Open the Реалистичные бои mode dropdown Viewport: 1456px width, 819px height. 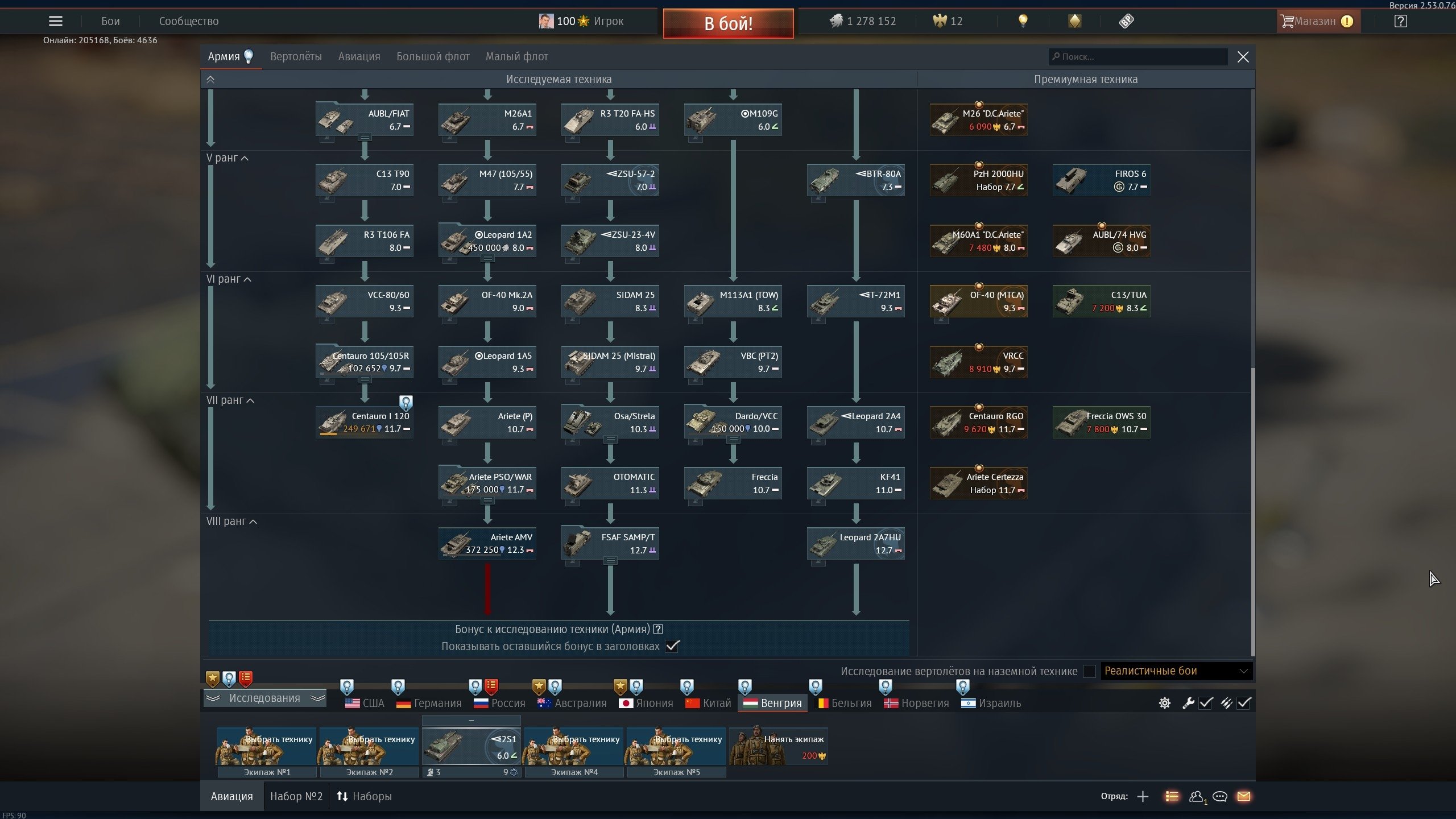[1176, 671]
